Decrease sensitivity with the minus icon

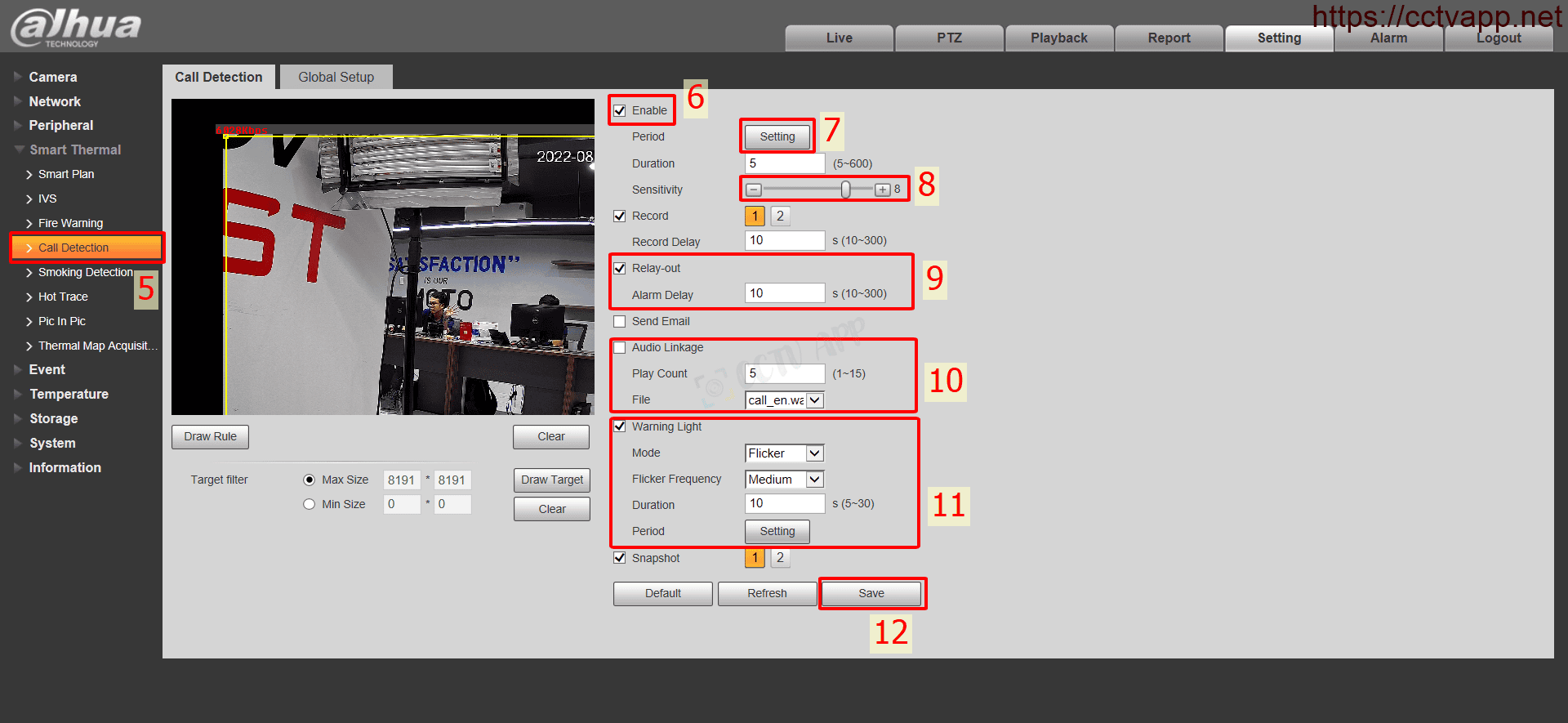pos(754,190)
